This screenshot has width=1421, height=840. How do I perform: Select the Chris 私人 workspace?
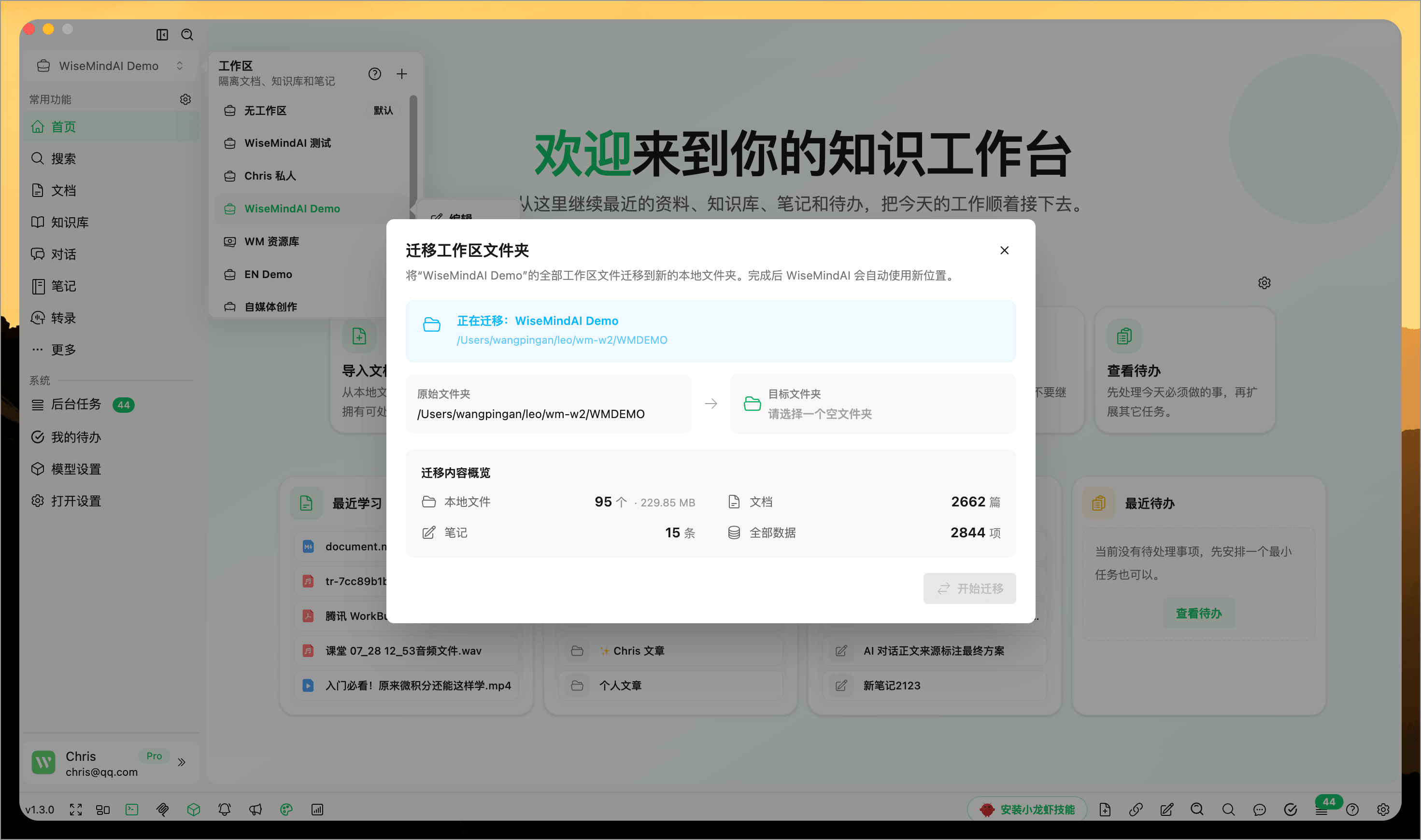tap(311, 176)
